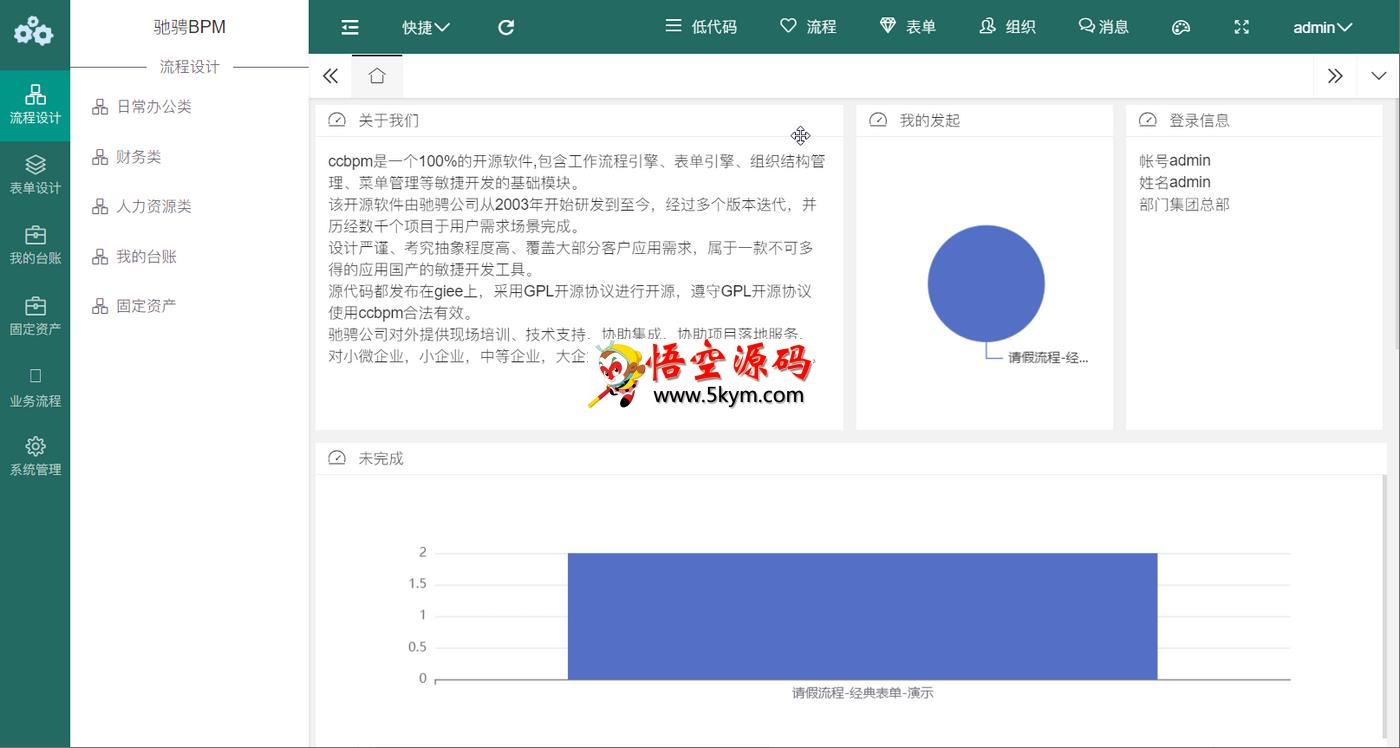Click the 我的发起 panel title
1400x748 pixels.
click(929, 120)
